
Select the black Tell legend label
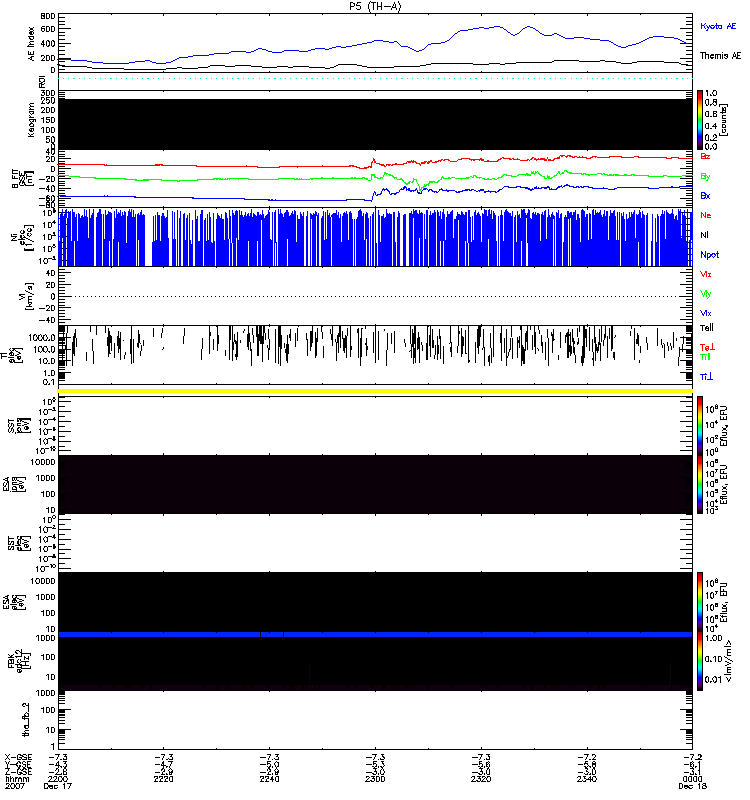tap(707, 328)
